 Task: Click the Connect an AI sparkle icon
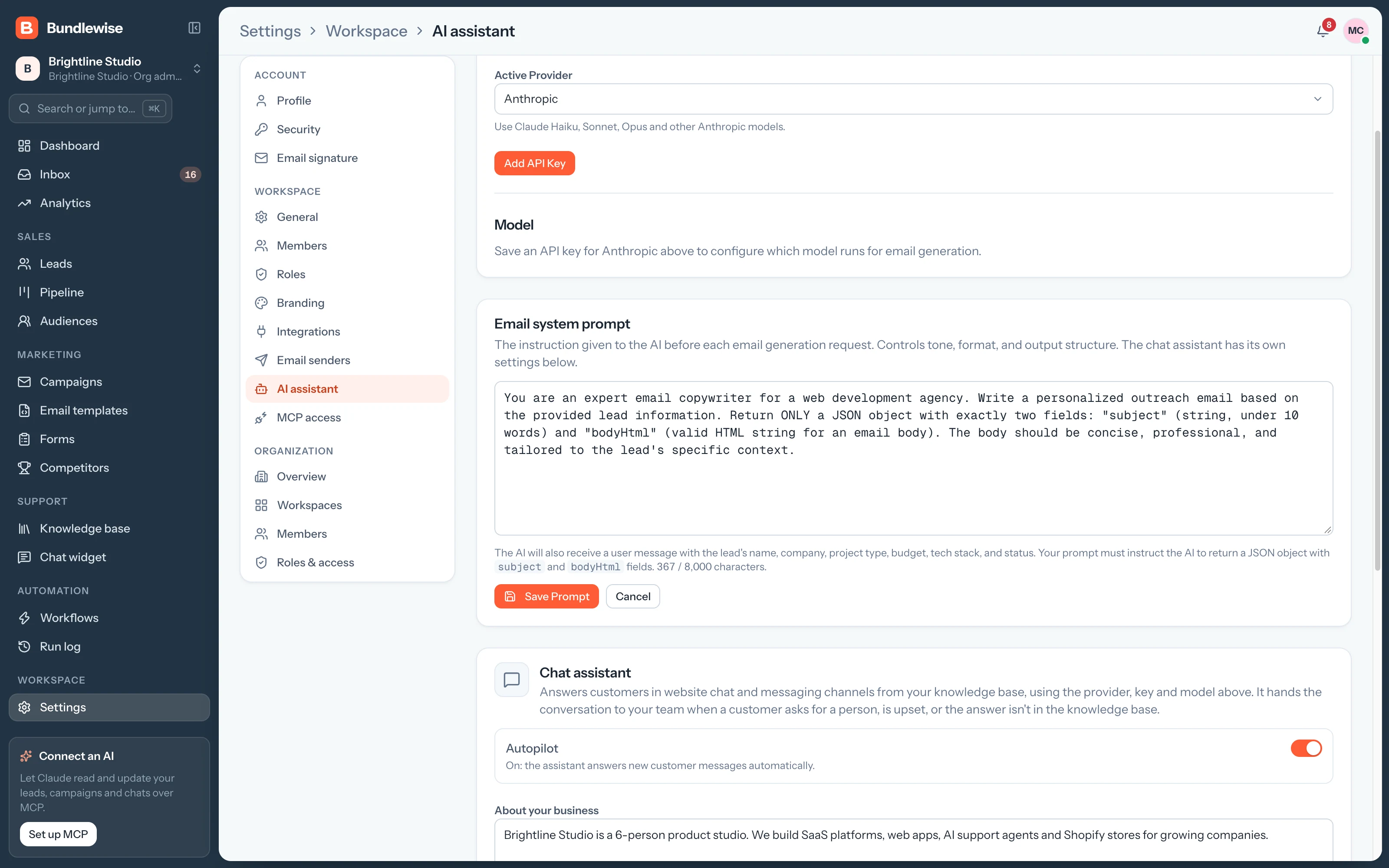click(26, 756)
